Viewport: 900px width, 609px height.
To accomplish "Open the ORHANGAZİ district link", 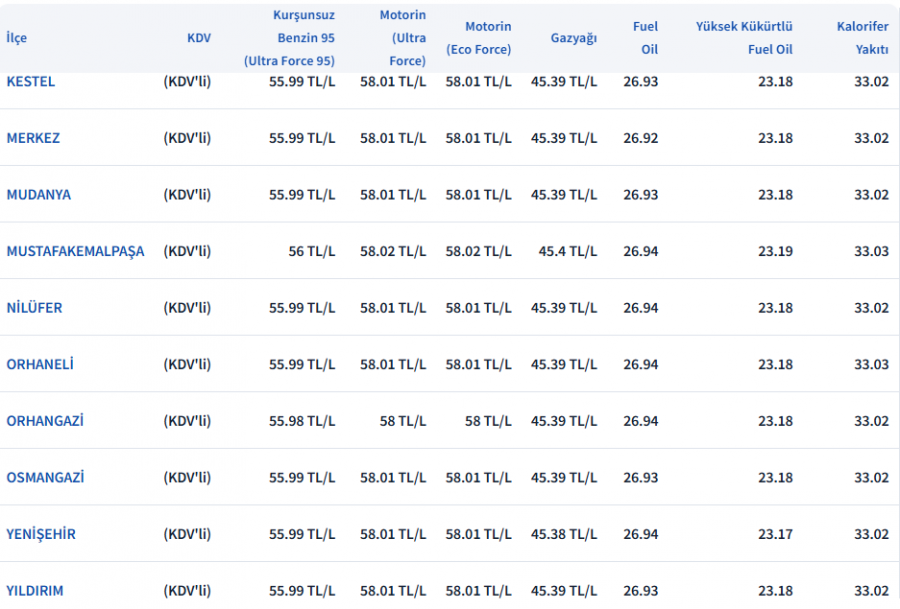I will [45, 421].
